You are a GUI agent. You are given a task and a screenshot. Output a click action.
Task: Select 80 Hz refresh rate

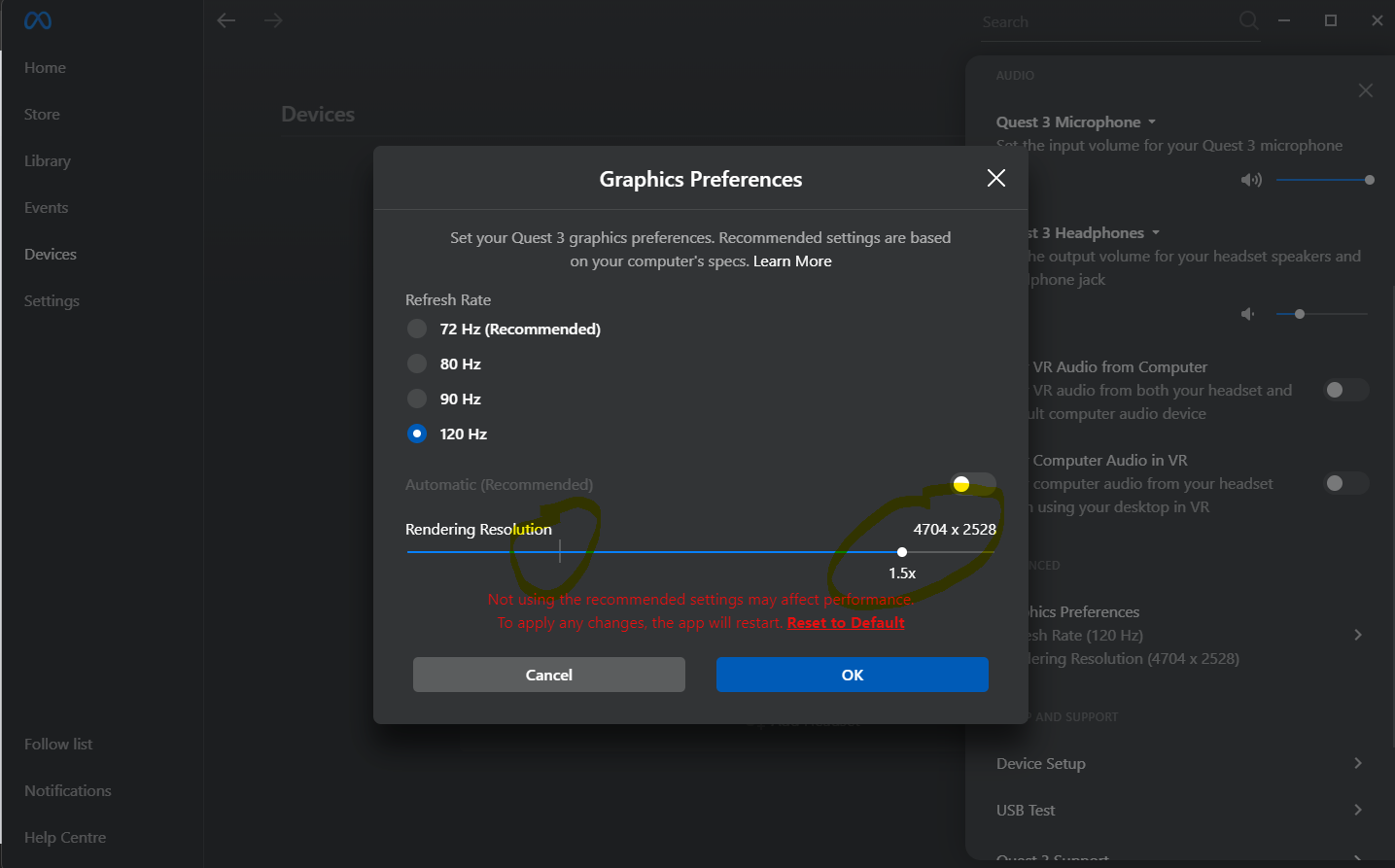(417, 364)
